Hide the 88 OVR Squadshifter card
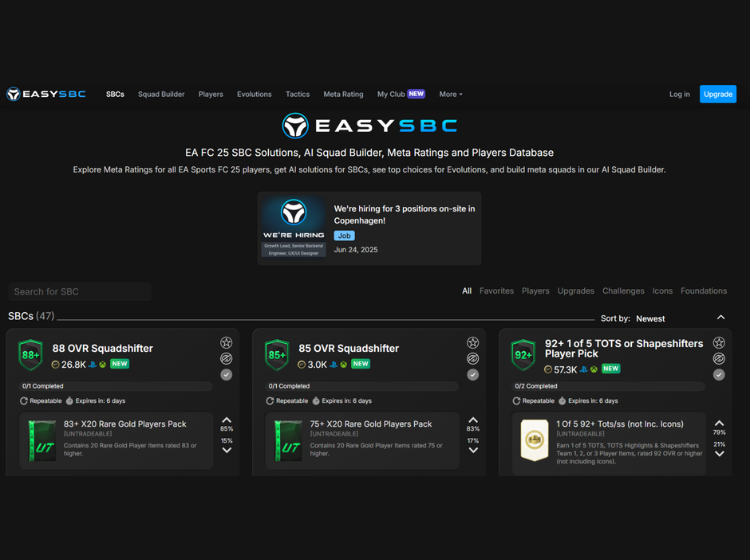Screen dimensions: 750x560 226,358
